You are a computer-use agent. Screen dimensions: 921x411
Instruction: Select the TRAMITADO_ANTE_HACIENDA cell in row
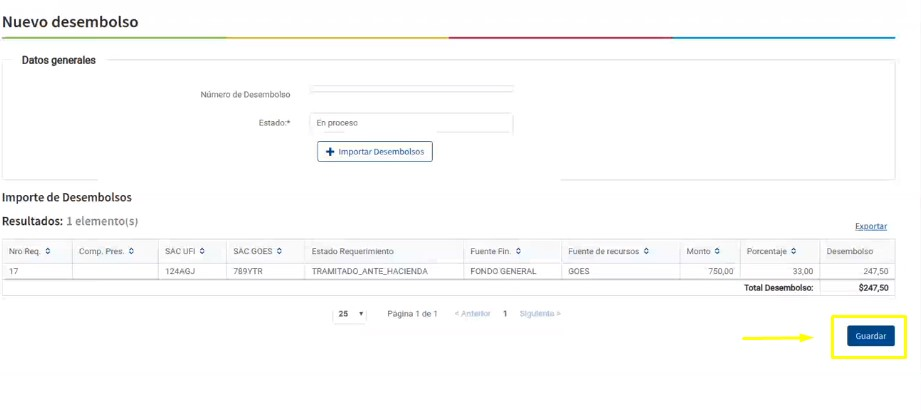coord(370,271)
